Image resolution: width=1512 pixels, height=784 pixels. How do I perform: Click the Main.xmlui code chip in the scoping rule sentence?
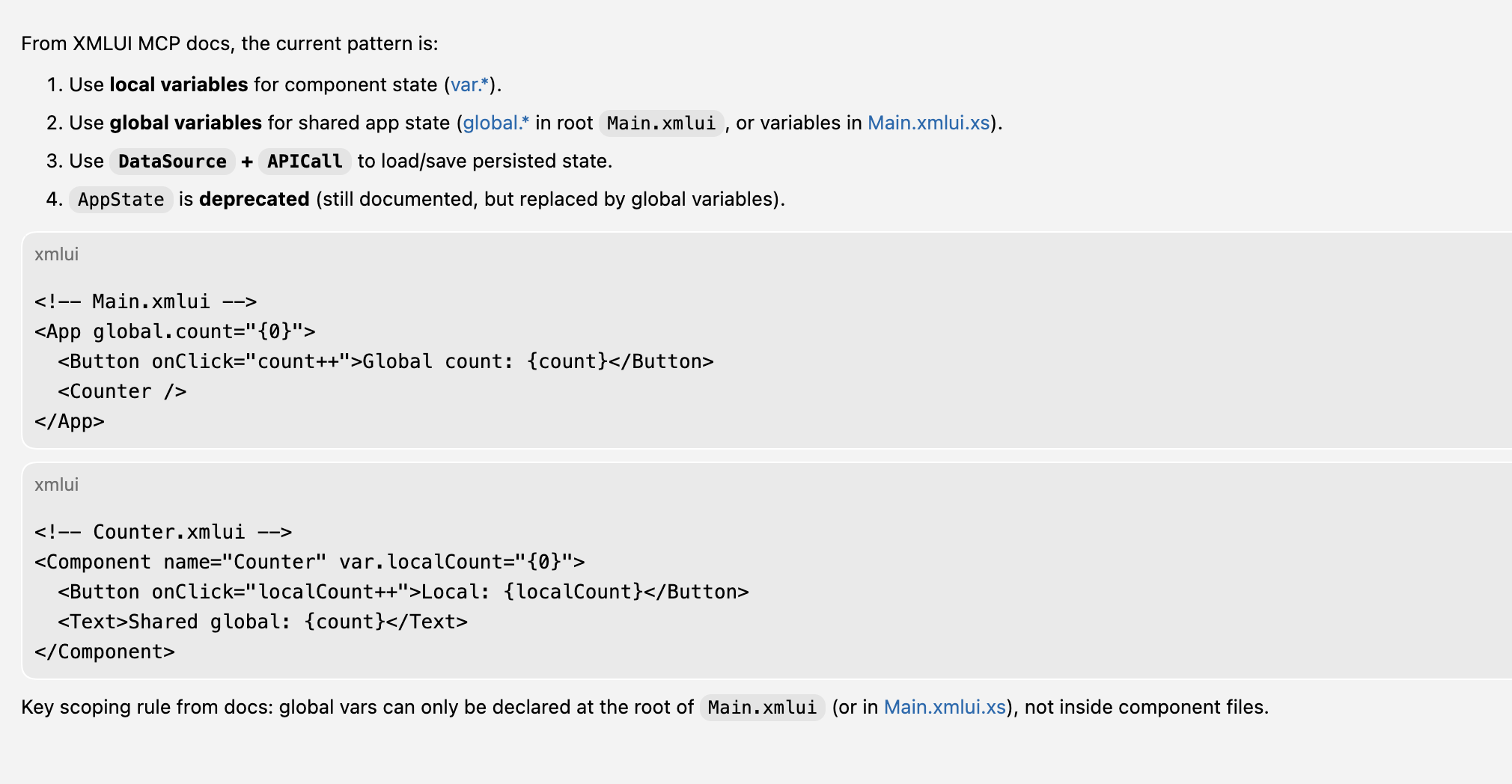(762, 707)
